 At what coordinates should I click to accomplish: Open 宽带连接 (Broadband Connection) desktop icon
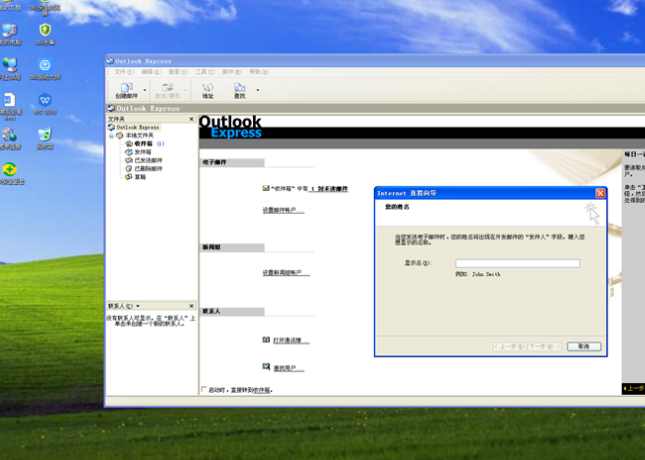pos(10,139)
